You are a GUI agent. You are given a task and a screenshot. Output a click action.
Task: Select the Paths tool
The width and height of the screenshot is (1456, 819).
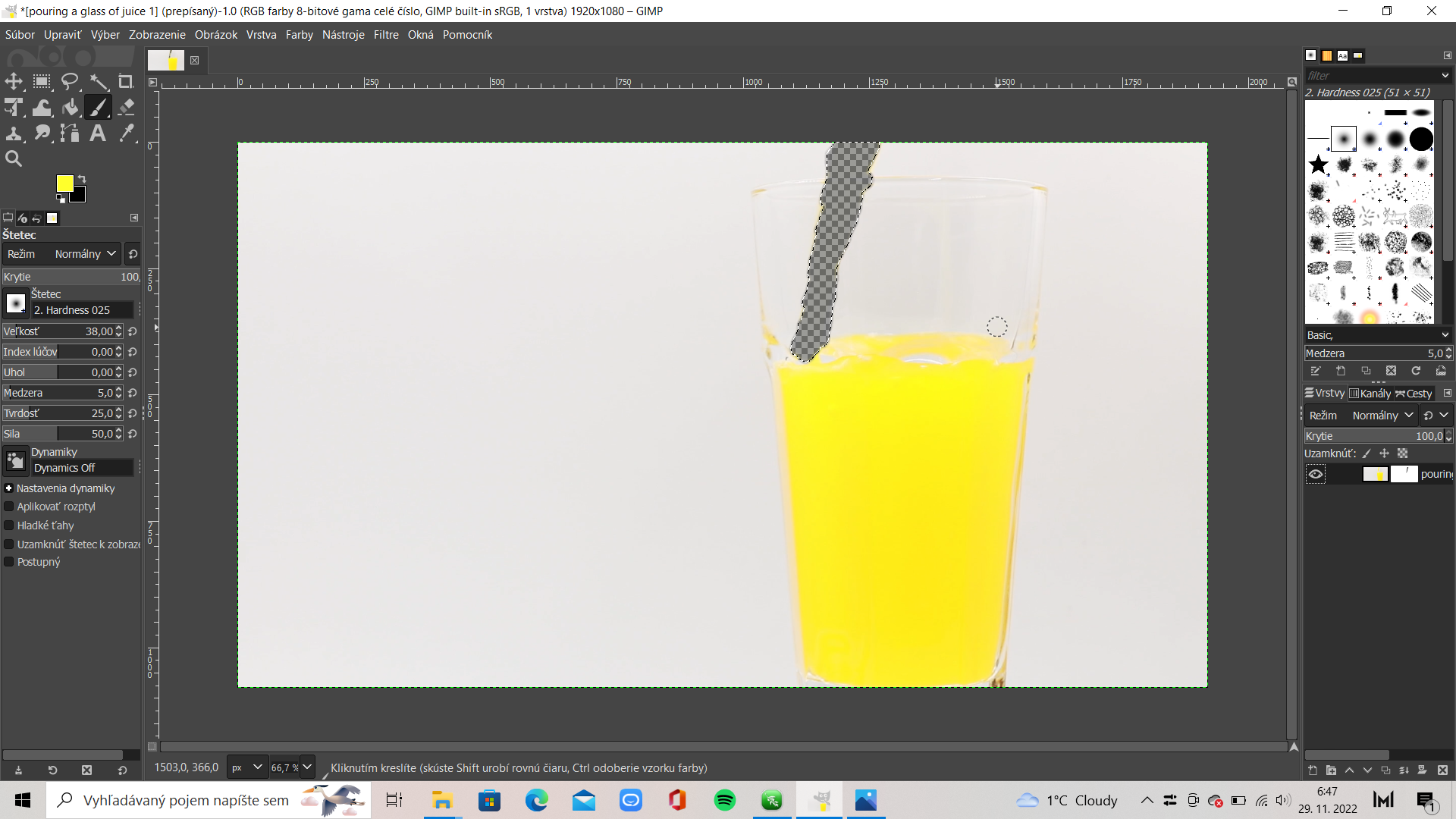point(70,133)
